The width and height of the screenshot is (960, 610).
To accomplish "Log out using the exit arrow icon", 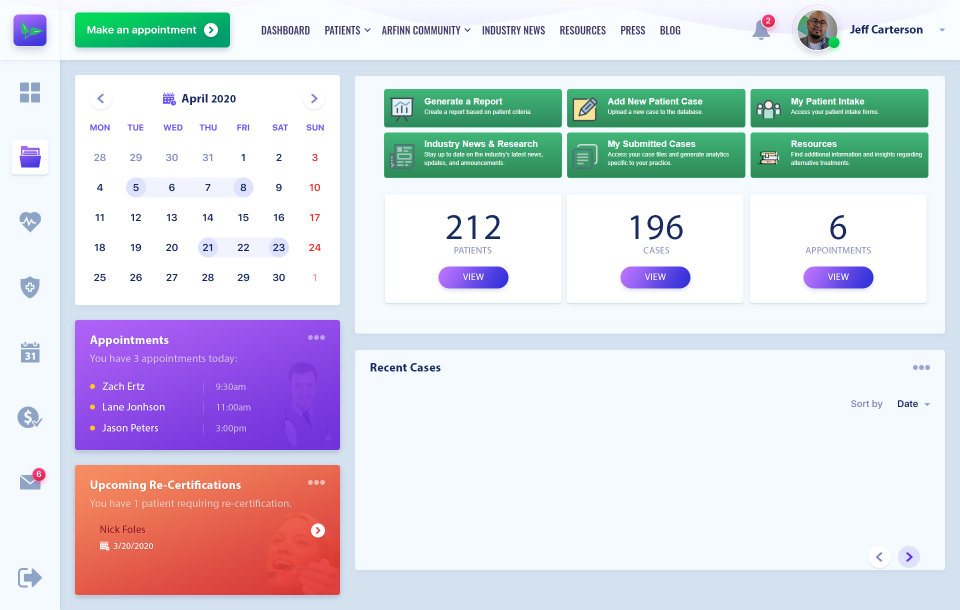I will pos(30,577).
